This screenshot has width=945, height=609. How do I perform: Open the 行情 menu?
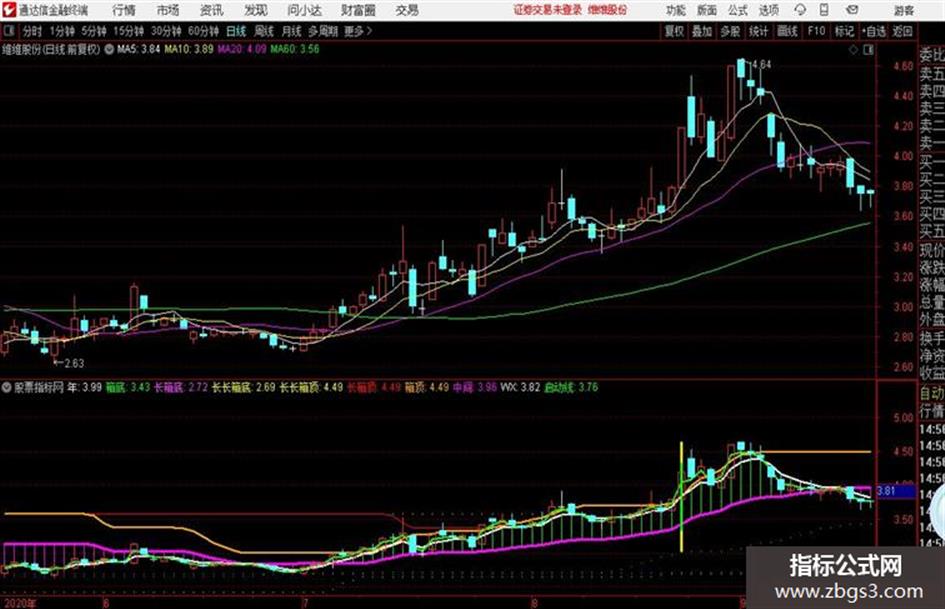(x=124, y=10)
